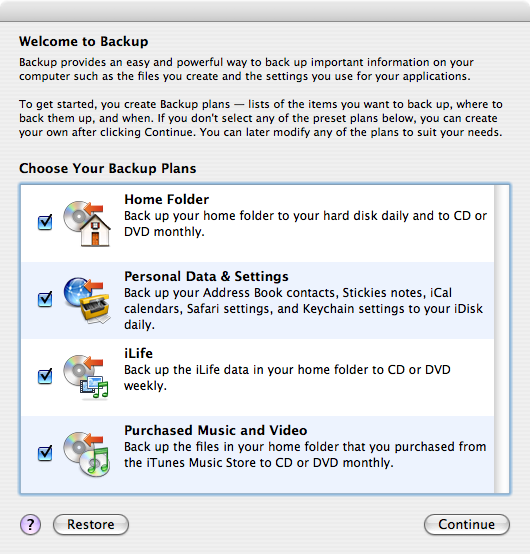Select the iLife plan title text

[139, 354]
